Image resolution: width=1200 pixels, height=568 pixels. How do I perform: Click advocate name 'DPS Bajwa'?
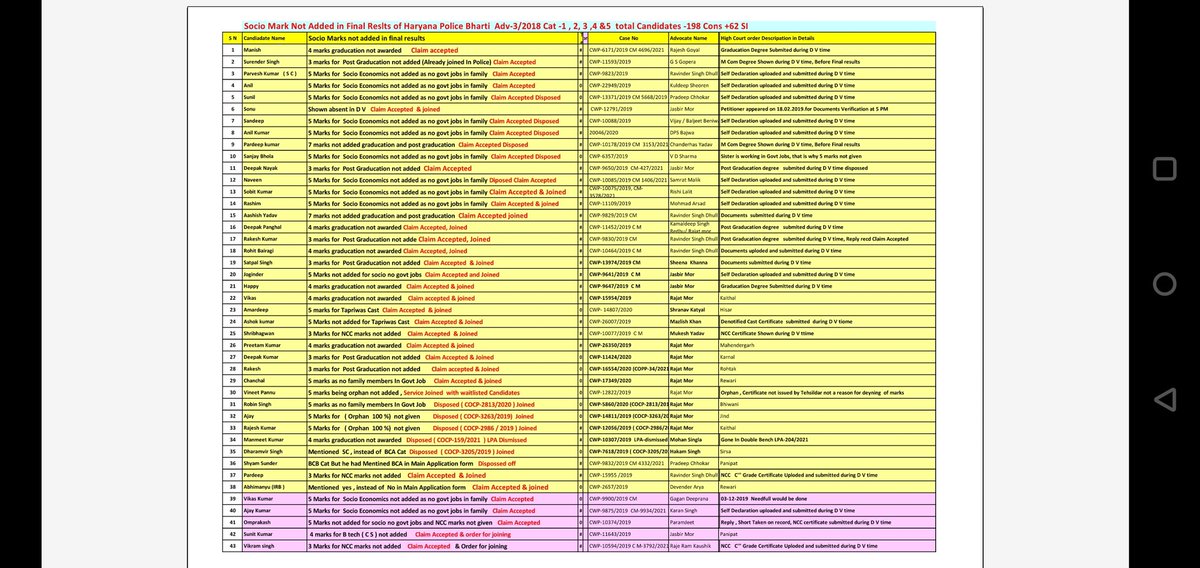[x=683, y=133]
